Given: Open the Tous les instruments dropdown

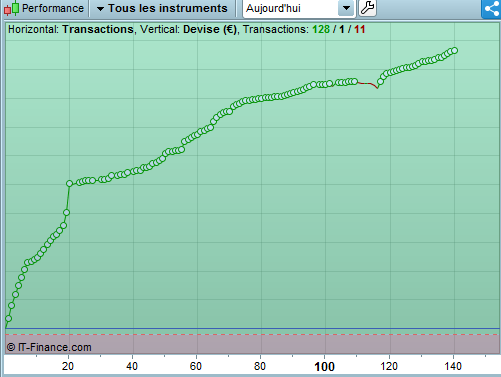Looking at the screenshot, I should [162, 8].
